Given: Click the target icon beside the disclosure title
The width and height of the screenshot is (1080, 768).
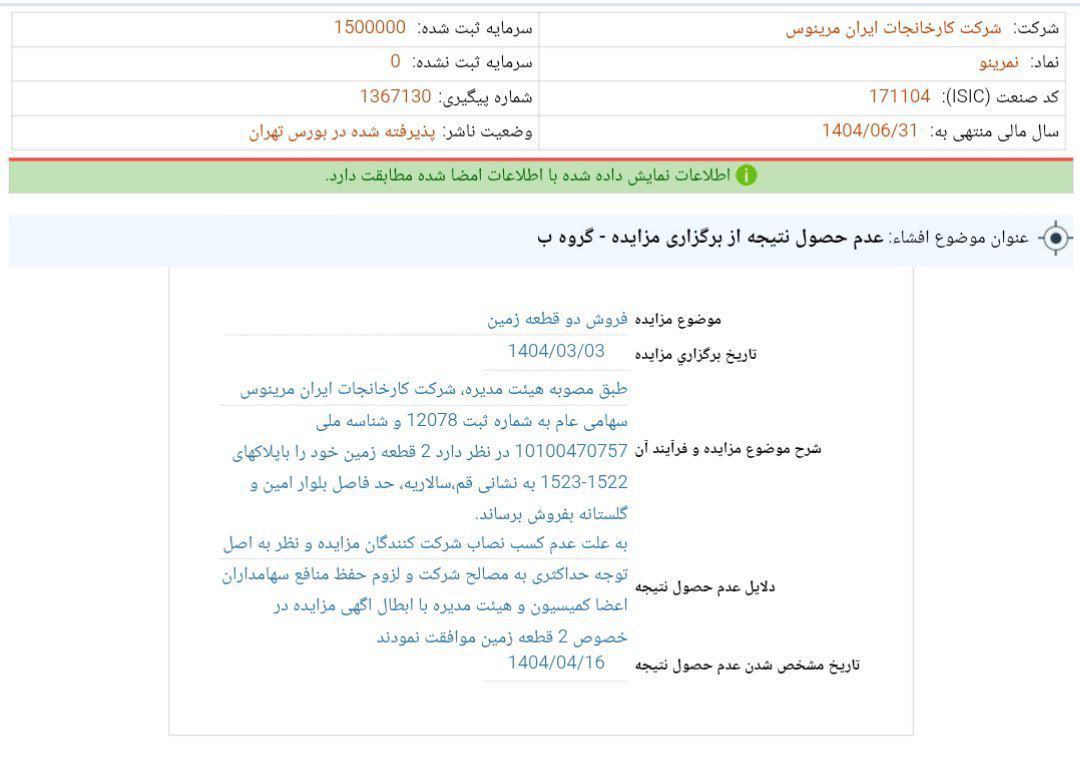Looking at the screenshot, I should point(1055,238).
